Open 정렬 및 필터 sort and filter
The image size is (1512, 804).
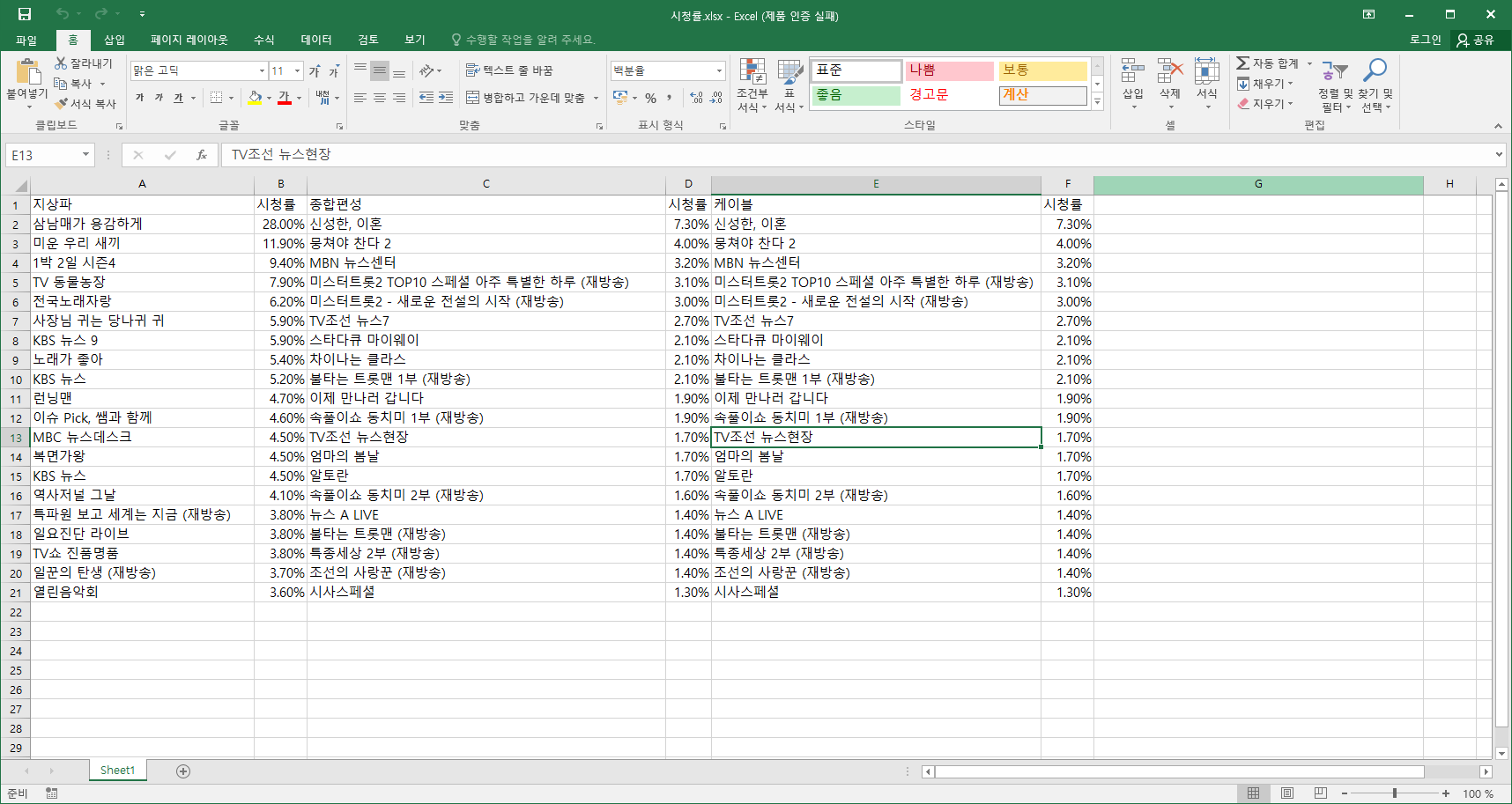pyautogui.click(x=1335, y=85)
